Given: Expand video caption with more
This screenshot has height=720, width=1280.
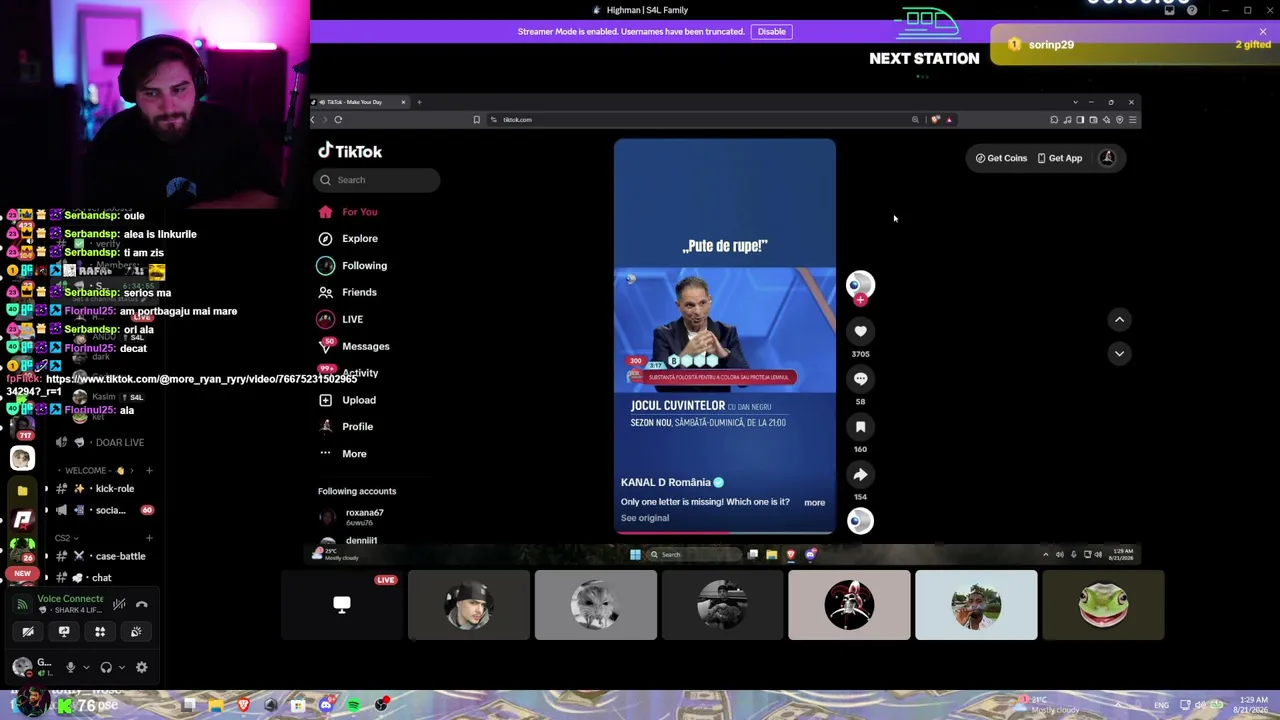Looking at the screenshot, I should 814,502.
